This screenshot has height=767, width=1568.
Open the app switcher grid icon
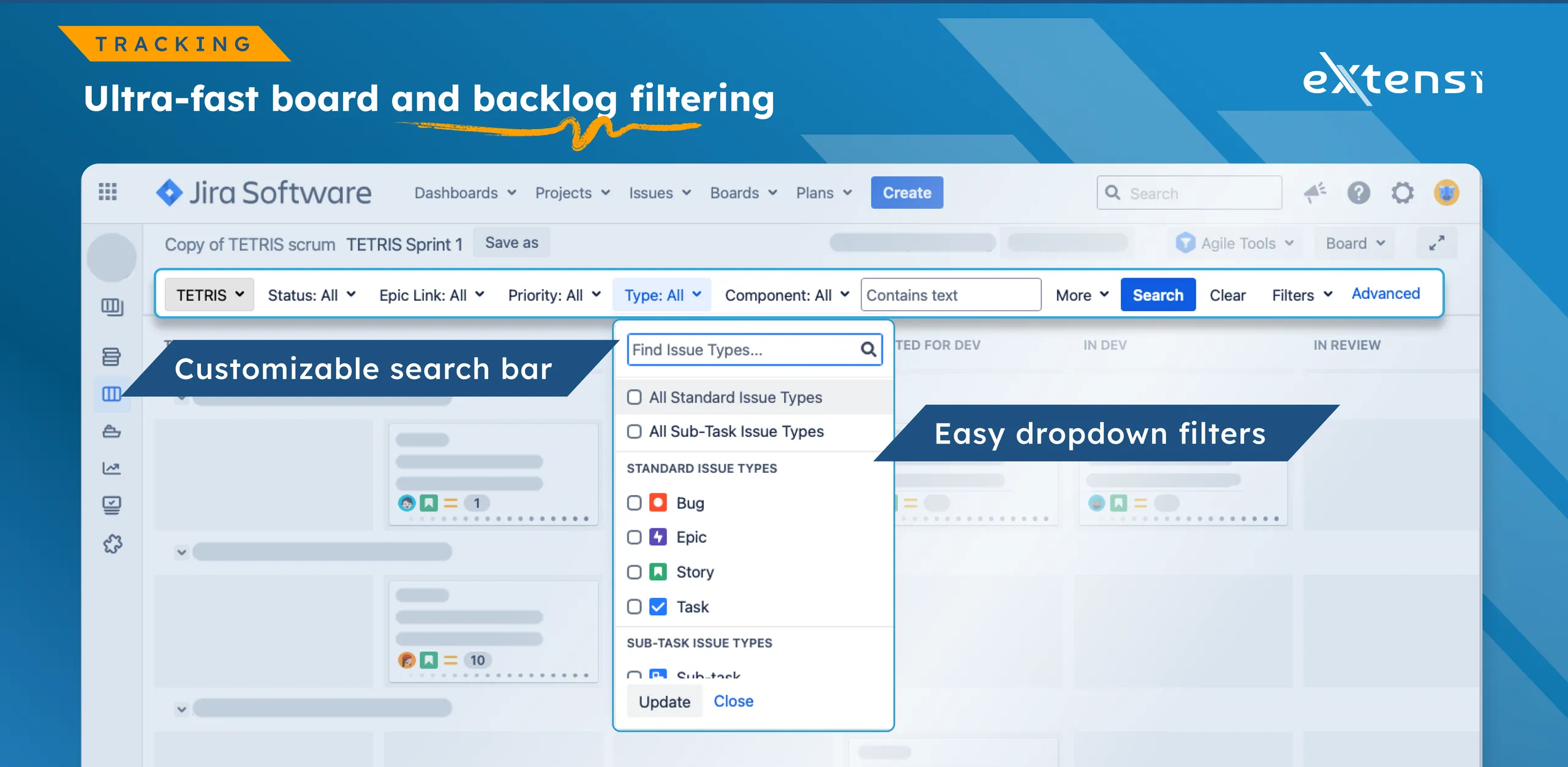[108, 192]
